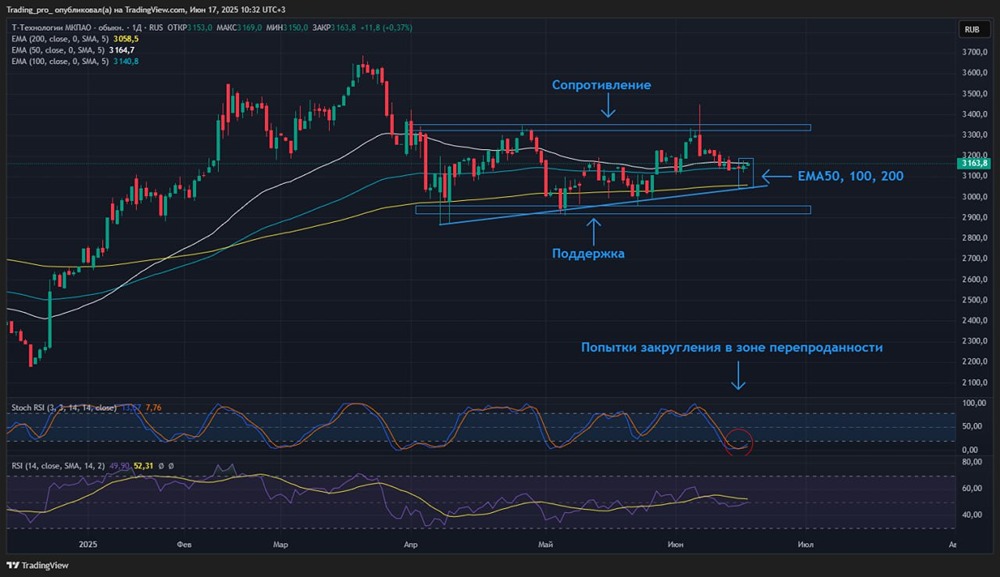This screenshot has width=1000, height=577.
Task: Click the 3700,0 price axis label
Action: pyautogui.click(x=975, y=52)
